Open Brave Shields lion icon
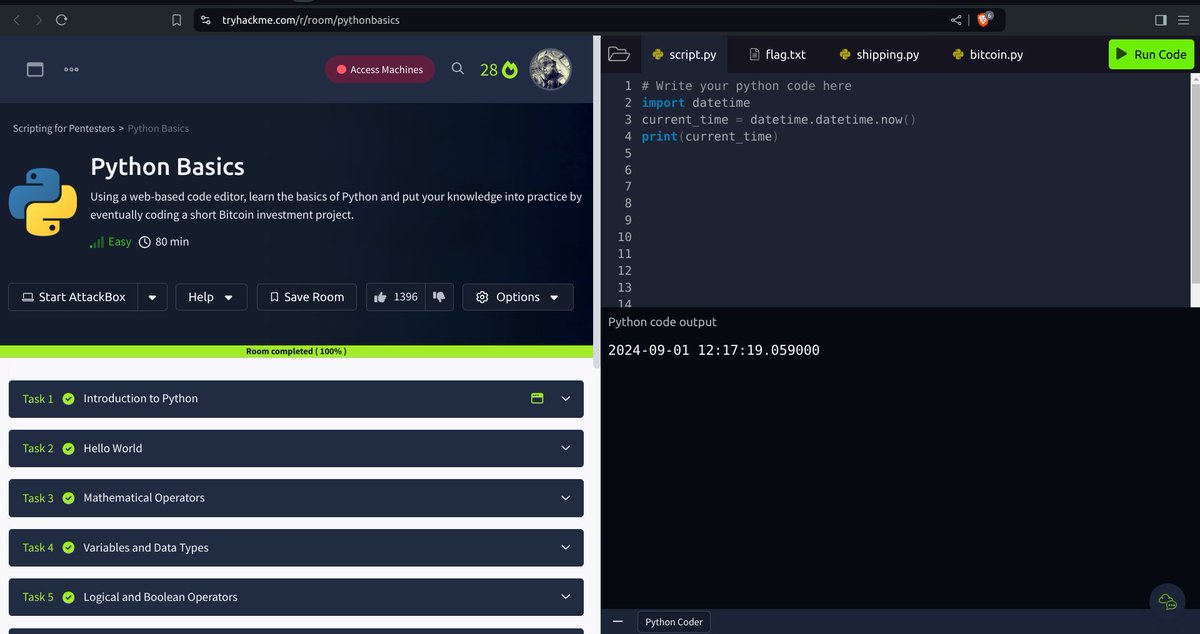Viewport: 1200px width, 634px height. pyautogui.click(x=984, y=19)
